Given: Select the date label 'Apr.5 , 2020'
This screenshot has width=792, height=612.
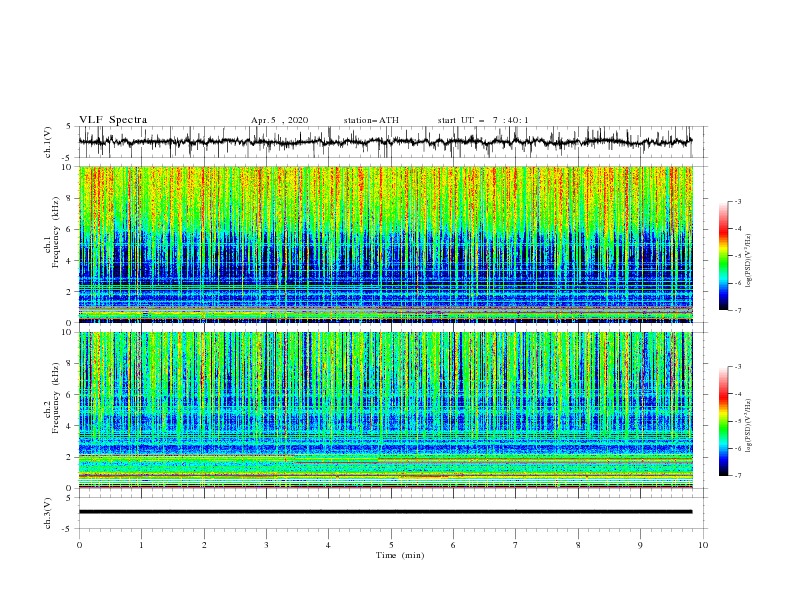Looking at the screenshot, I should pyautogui.click(x=279, y=120).
